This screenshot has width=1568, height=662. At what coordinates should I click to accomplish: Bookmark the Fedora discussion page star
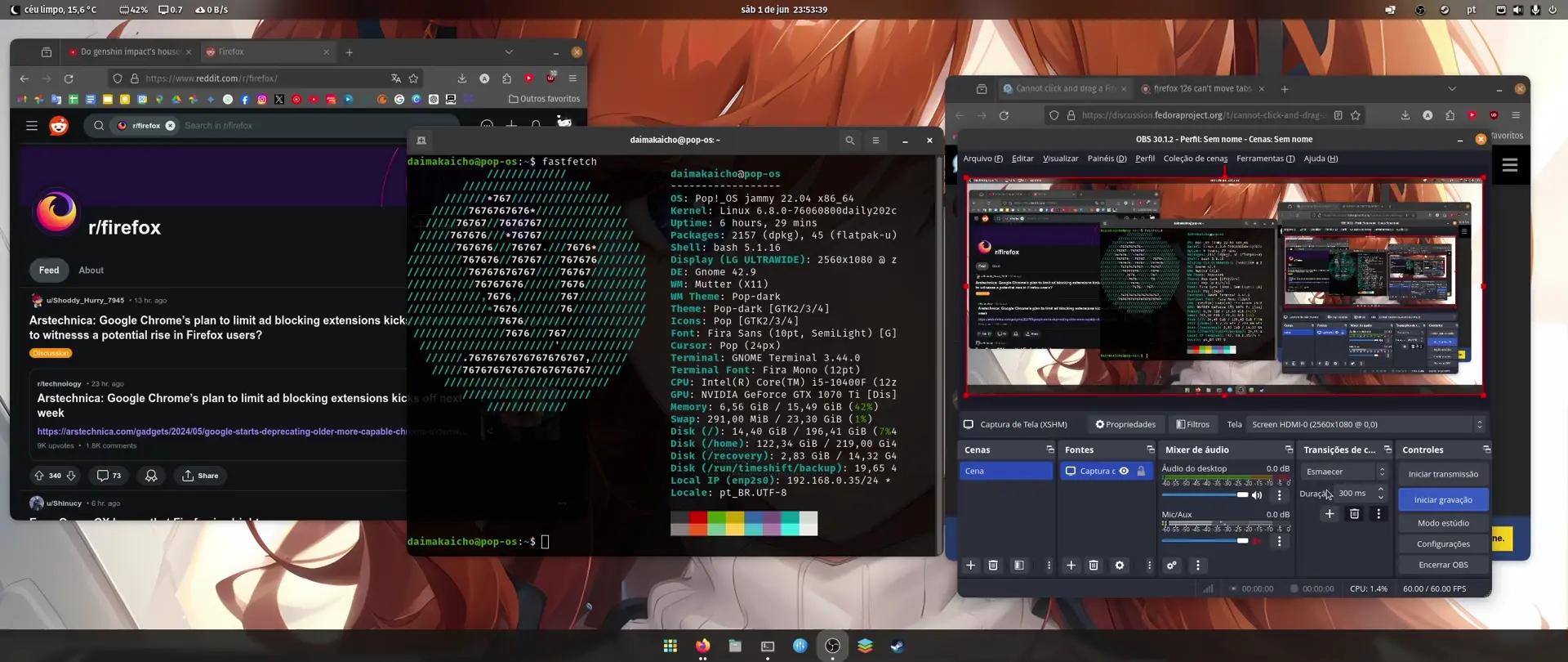click(x=1356, y=115)
